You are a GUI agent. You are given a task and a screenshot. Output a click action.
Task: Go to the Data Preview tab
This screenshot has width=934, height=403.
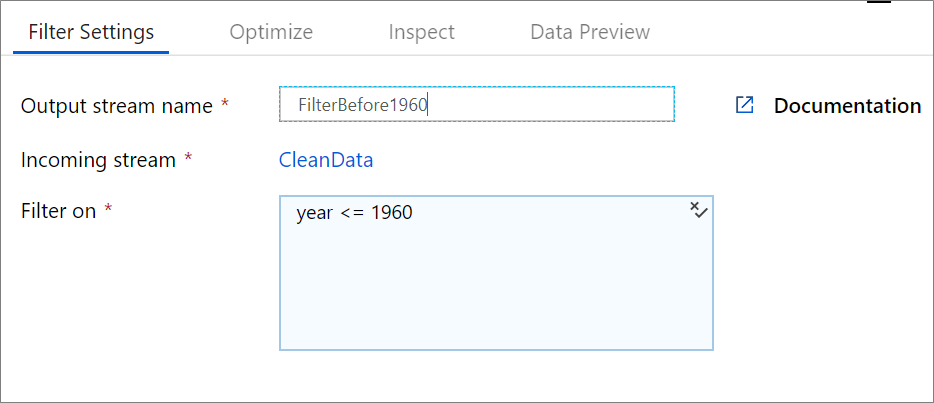590,32
